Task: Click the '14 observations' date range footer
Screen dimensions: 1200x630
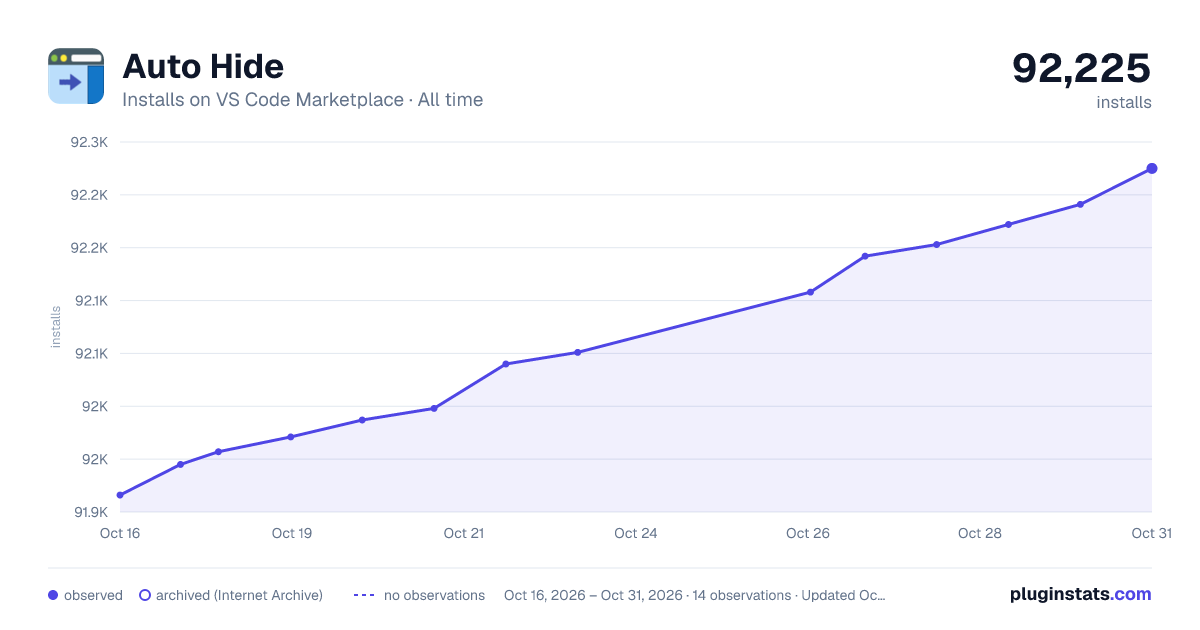Action: (x=695, y=595)
